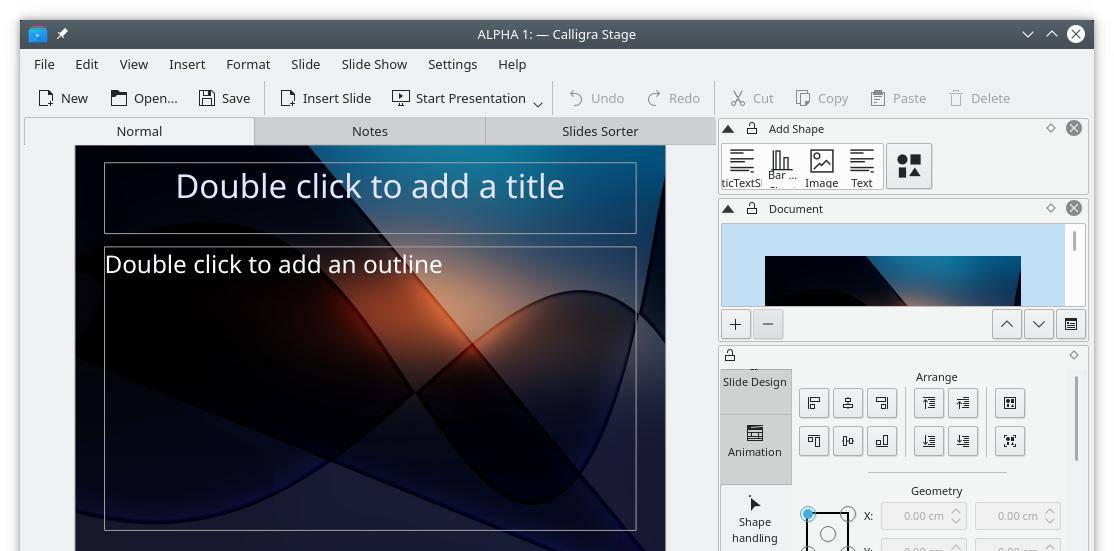Switch to the Slides Sorter tab
Screen dimensions: 1114x551
coord(600,131)
